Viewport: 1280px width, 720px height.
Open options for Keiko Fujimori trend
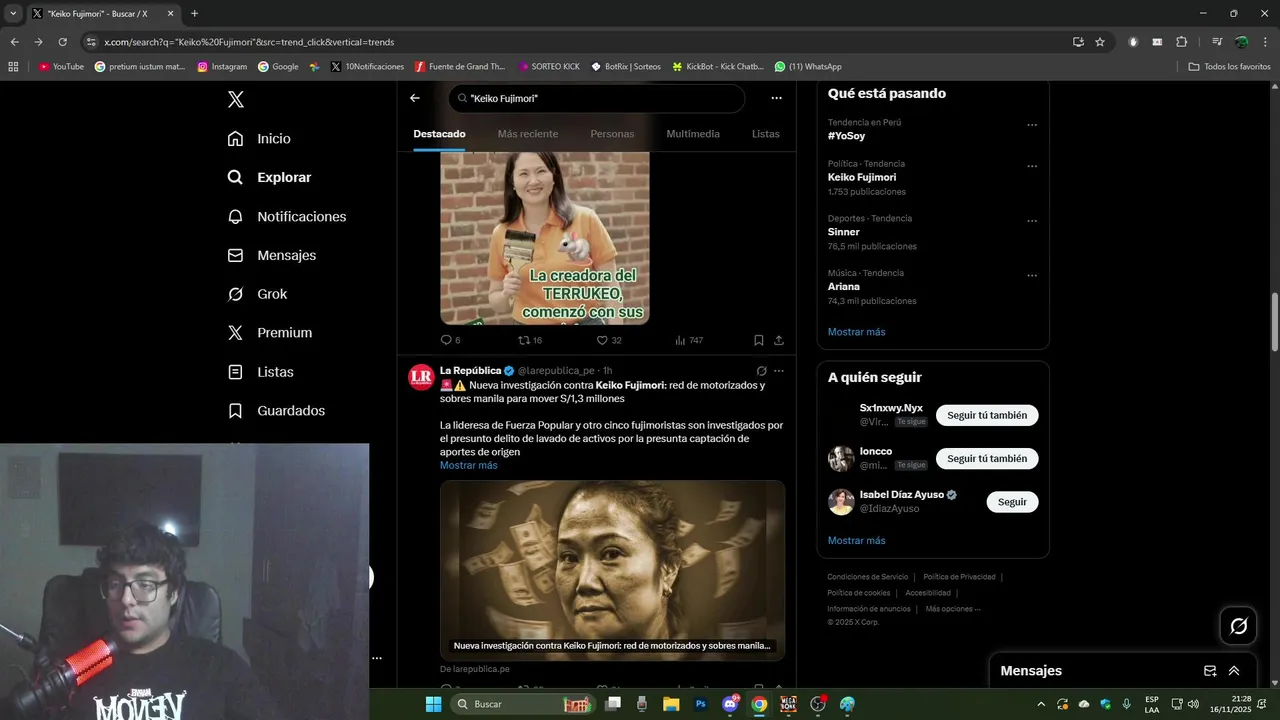coord(1032,166)
